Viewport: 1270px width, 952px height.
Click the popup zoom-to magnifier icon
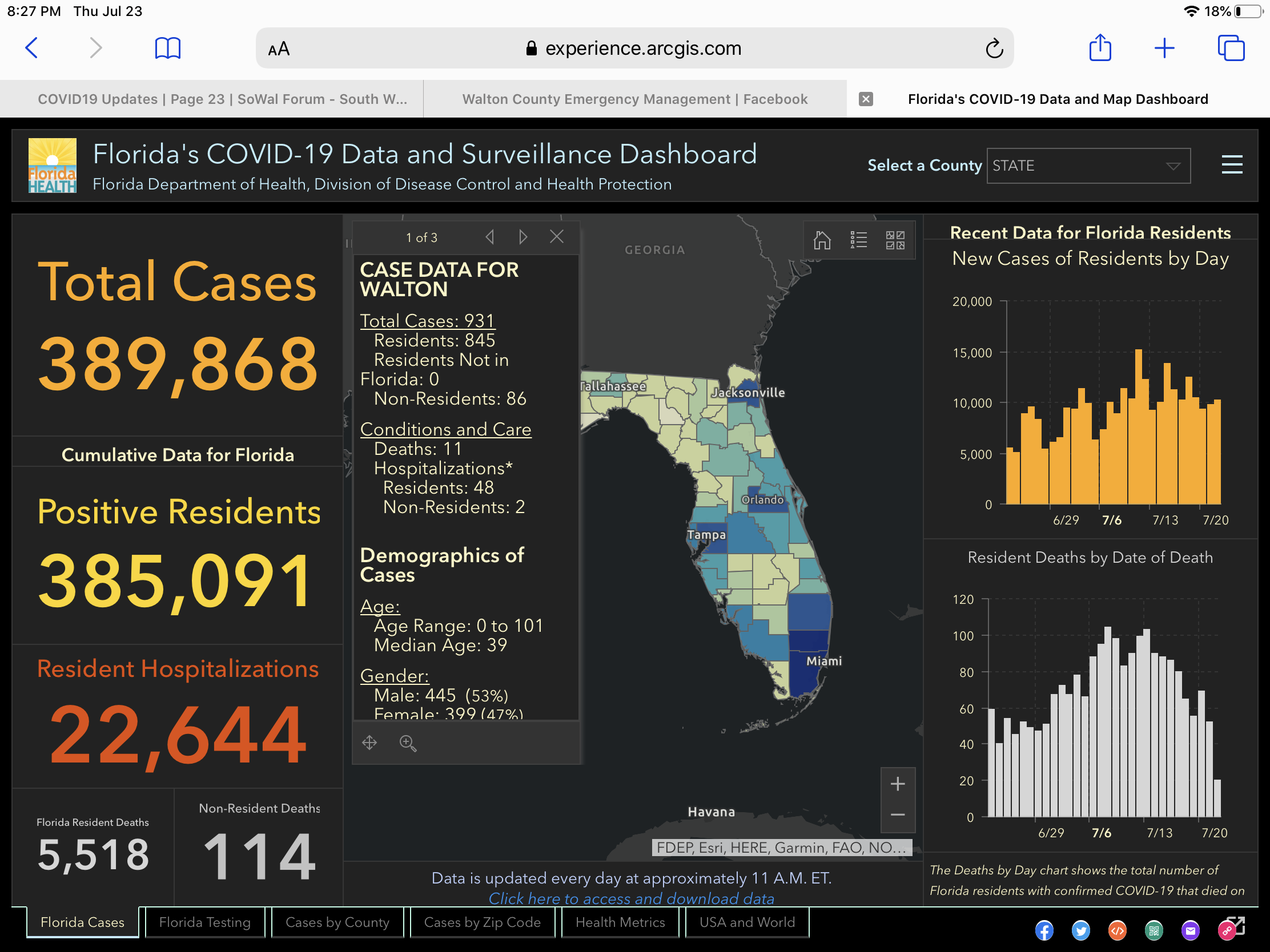[408, 743]
